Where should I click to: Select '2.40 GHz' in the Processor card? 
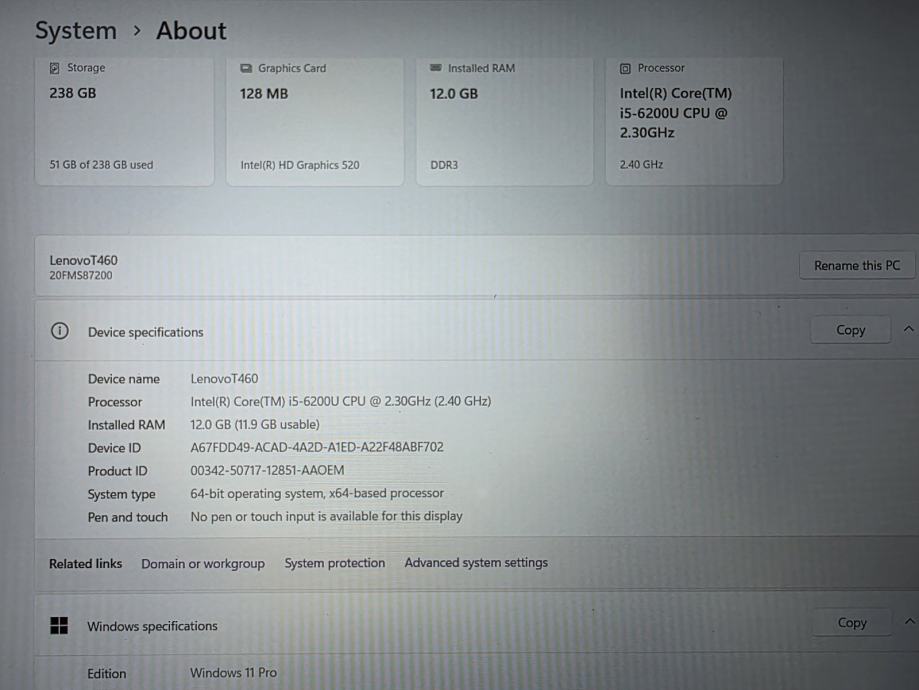pos(641,165)
